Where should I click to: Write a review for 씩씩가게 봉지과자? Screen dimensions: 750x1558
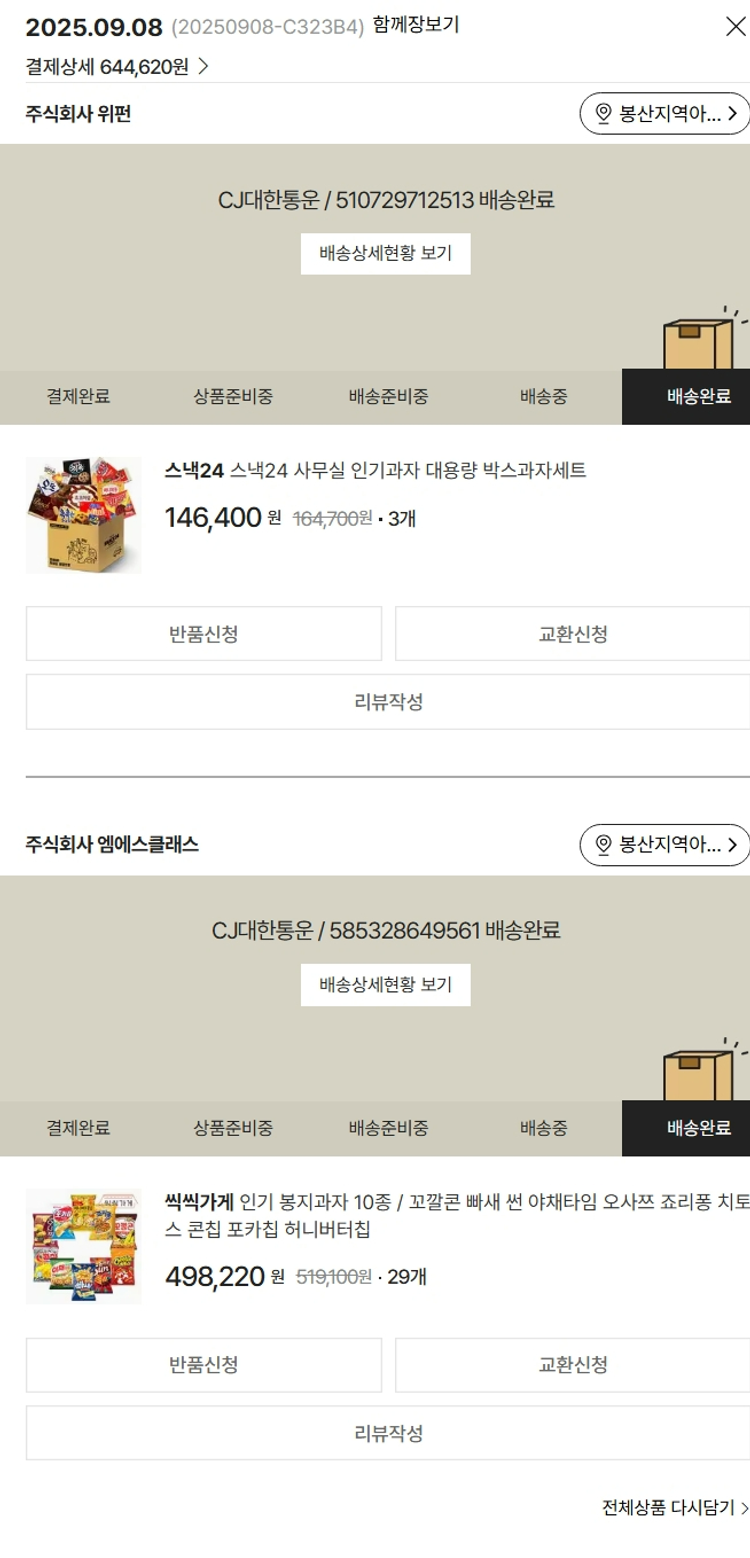pyautogui.click(x=388, y=1433)
